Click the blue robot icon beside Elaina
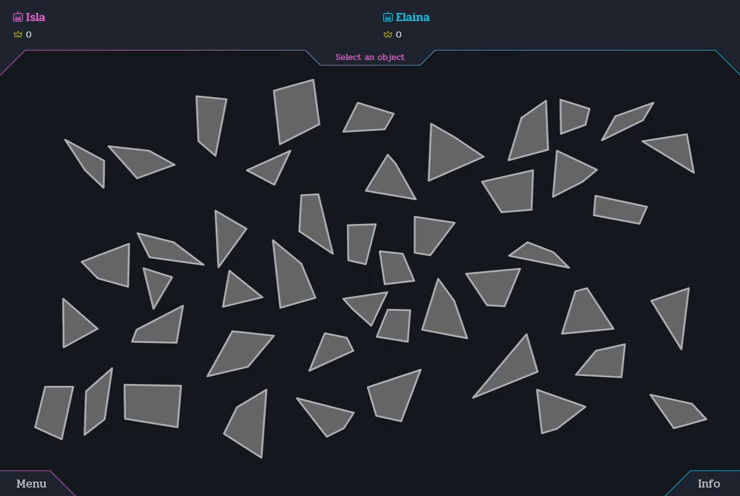The image size is (740, 496). coord(387,17)
